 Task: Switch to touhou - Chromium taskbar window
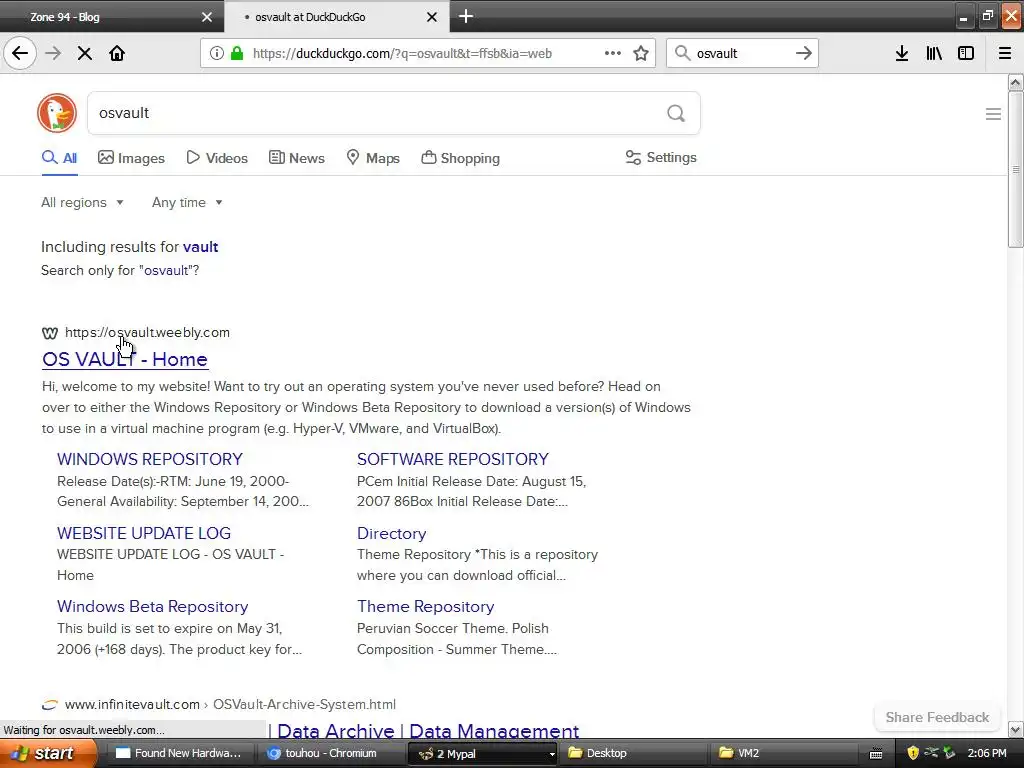(x=330, y=754)
